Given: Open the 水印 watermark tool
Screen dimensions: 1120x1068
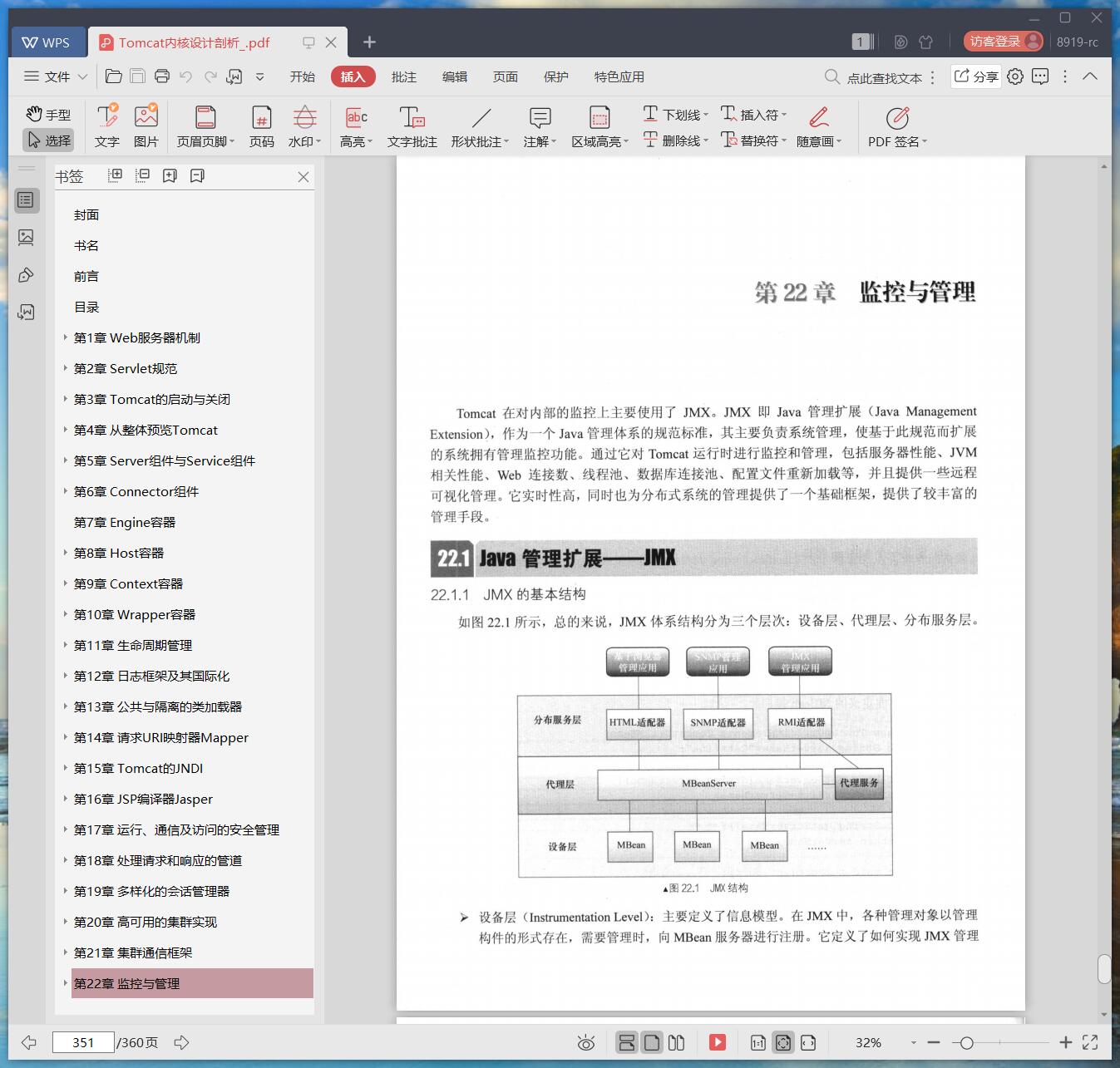Looking at the screenshot, I should [x=305, y=126].
